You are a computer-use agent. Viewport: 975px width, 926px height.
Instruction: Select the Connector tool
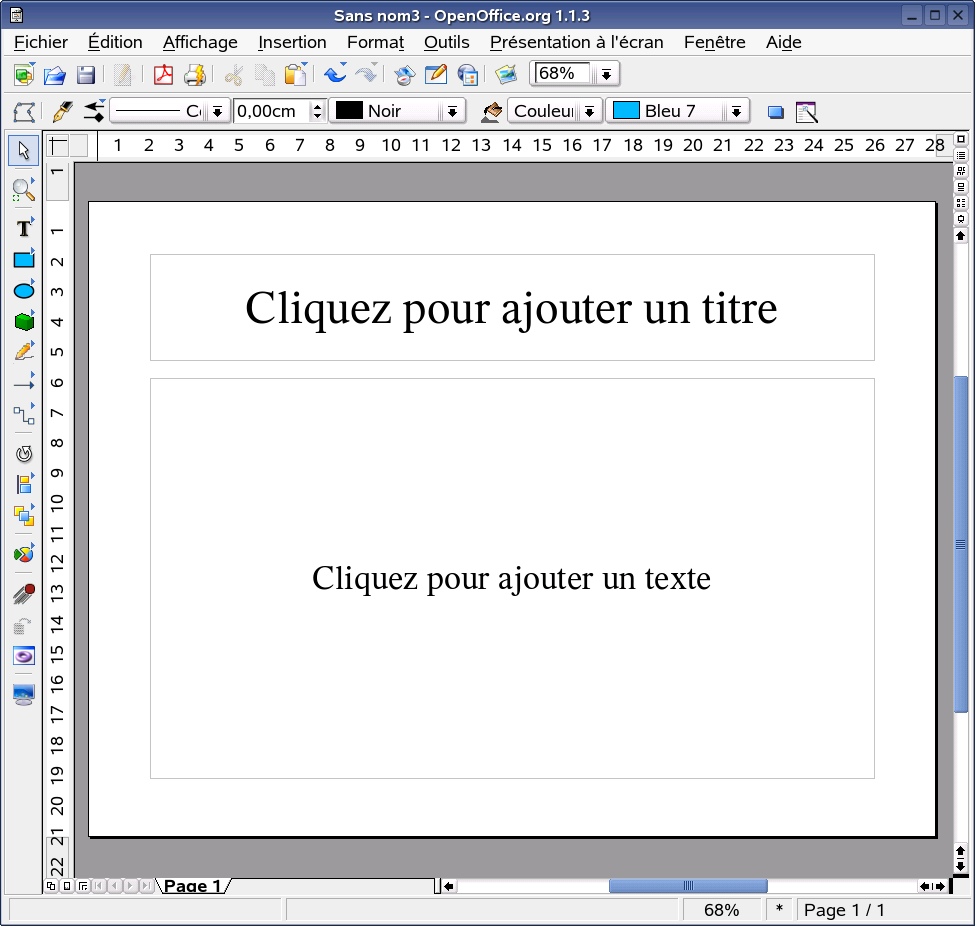[23, 413]
